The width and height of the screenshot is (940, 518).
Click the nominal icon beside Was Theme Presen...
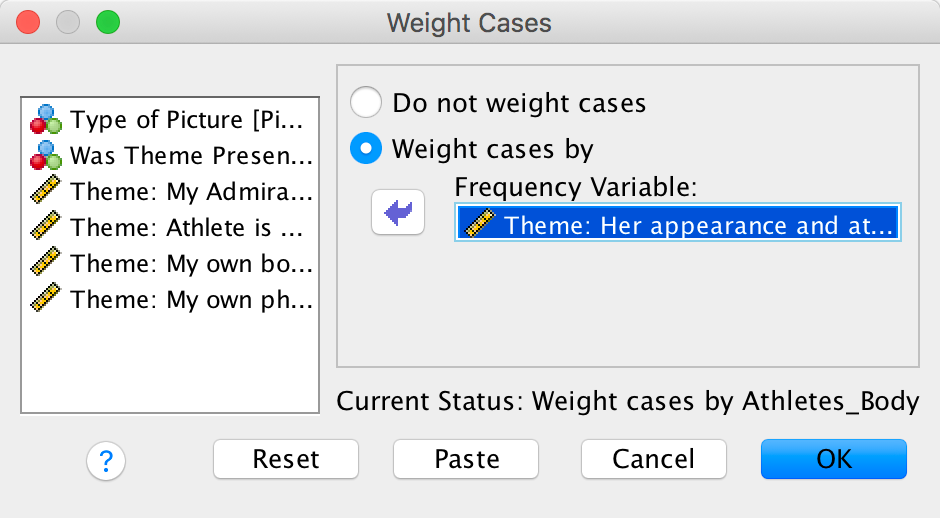[46, 156]
